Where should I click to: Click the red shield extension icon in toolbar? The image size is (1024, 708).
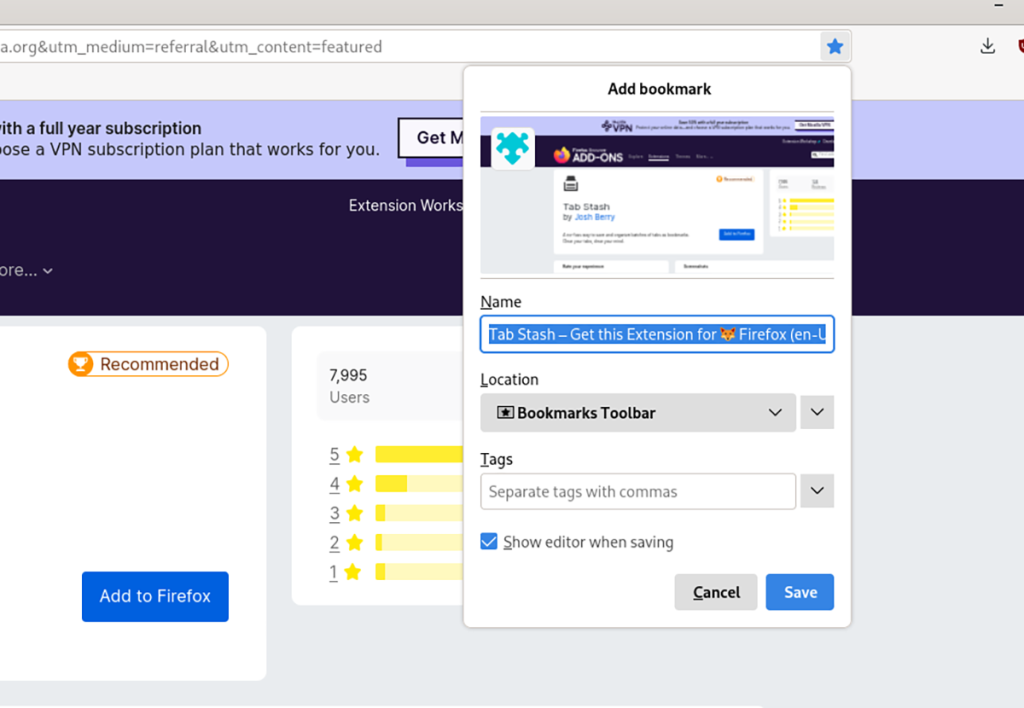(x=1019, y=46)
